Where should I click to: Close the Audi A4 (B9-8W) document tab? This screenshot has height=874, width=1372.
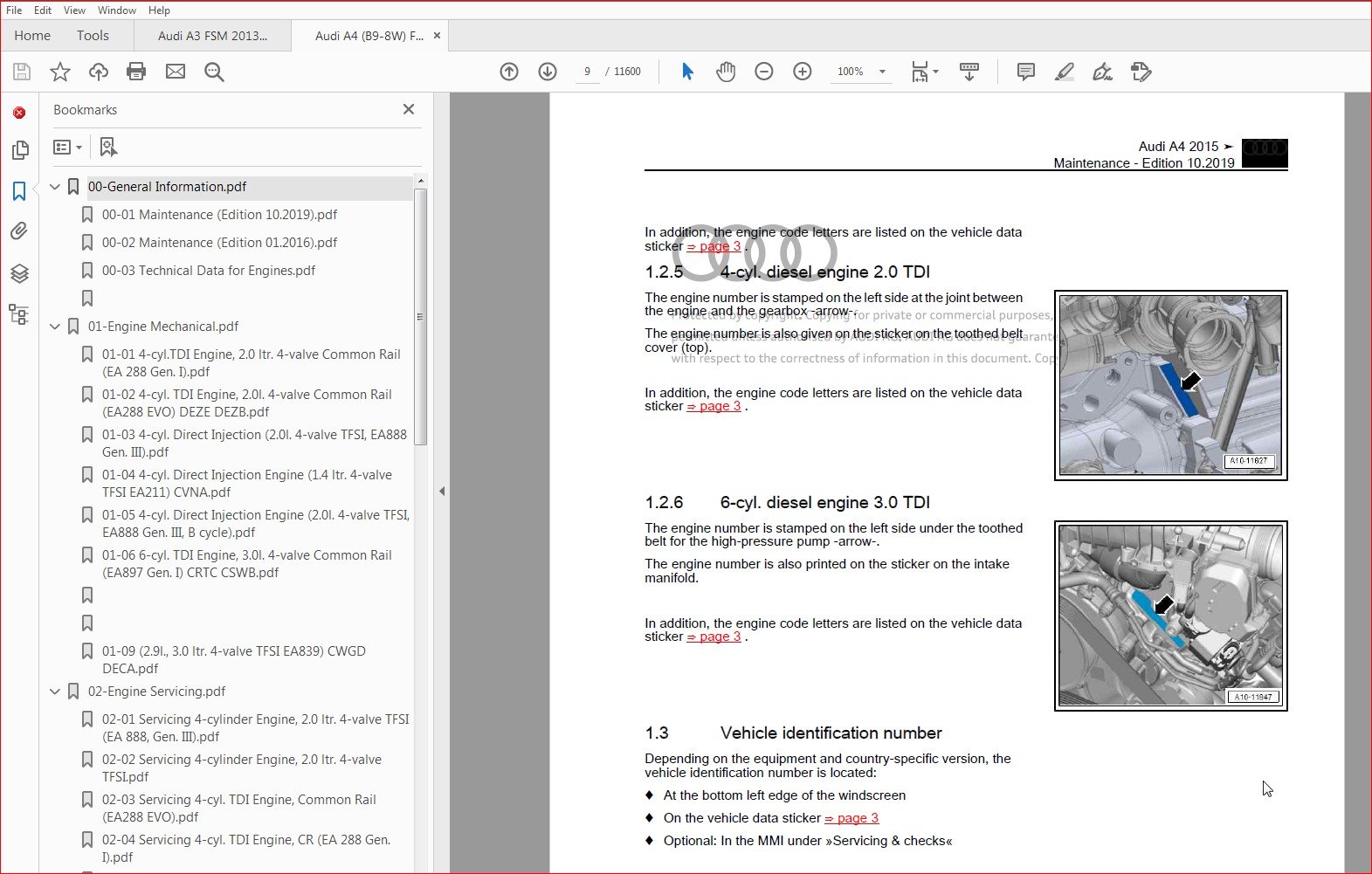(437, 36)
